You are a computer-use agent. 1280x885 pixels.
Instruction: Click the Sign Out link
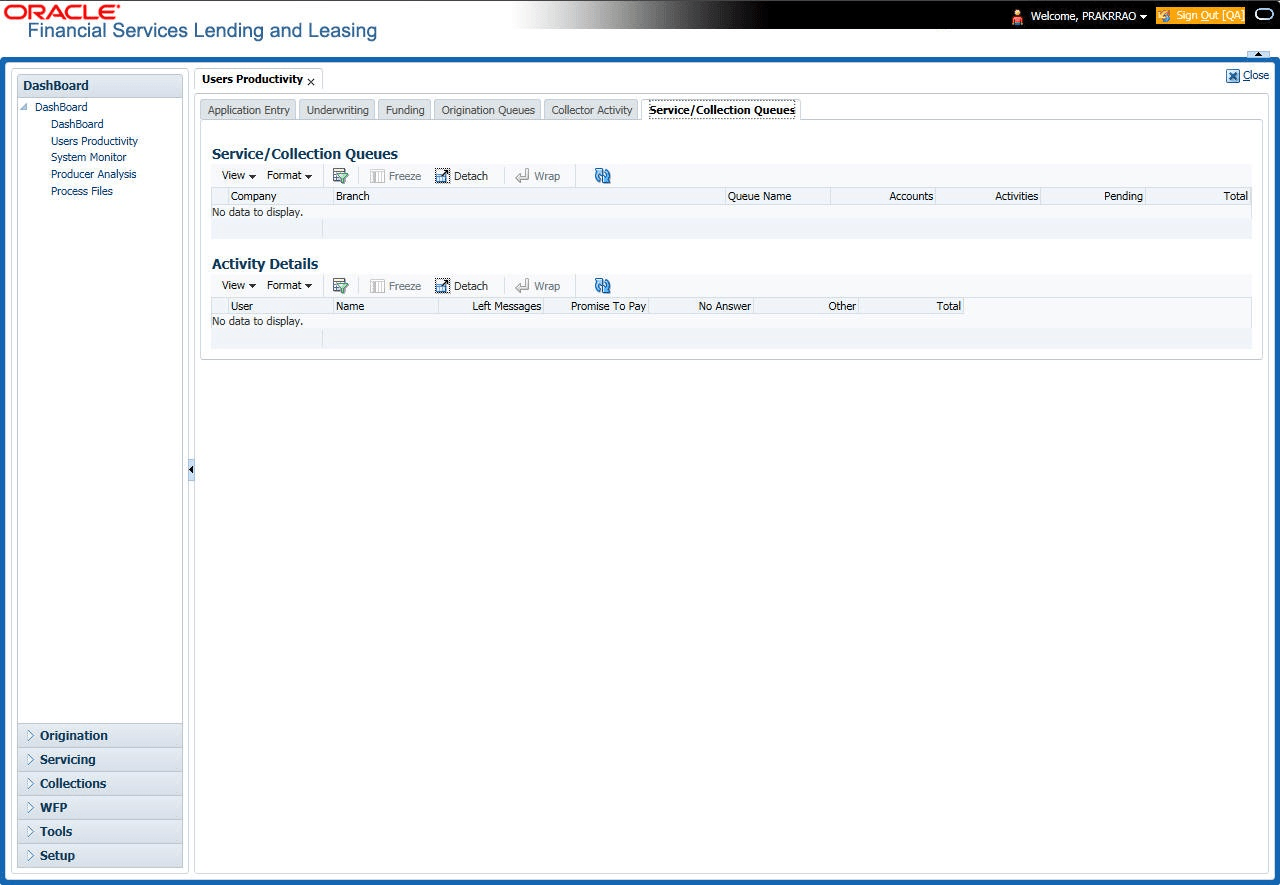(x=1209, y=16)
